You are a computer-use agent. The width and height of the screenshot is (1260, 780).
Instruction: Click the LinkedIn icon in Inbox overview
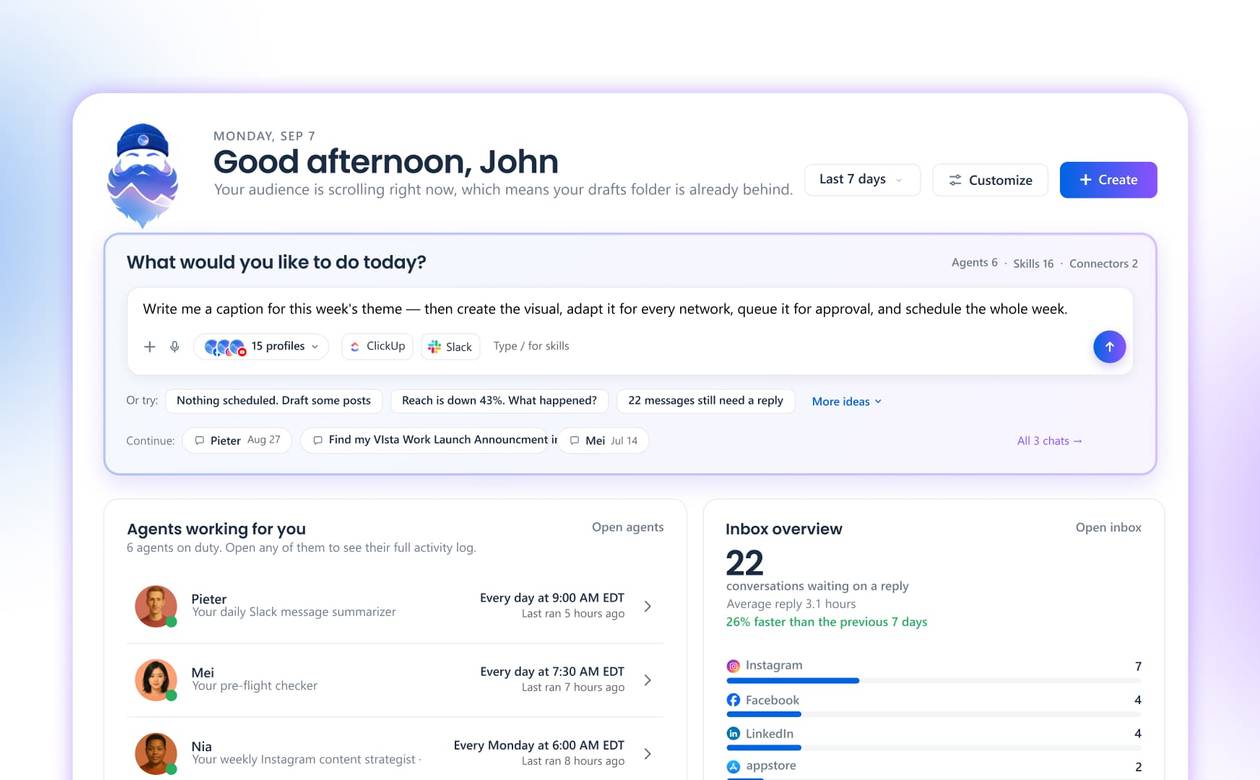coord(733,734)
